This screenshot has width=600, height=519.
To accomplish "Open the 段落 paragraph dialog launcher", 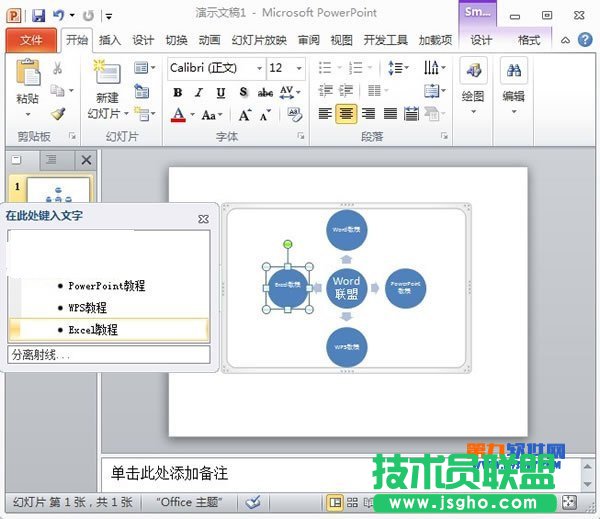I will 444,136.
